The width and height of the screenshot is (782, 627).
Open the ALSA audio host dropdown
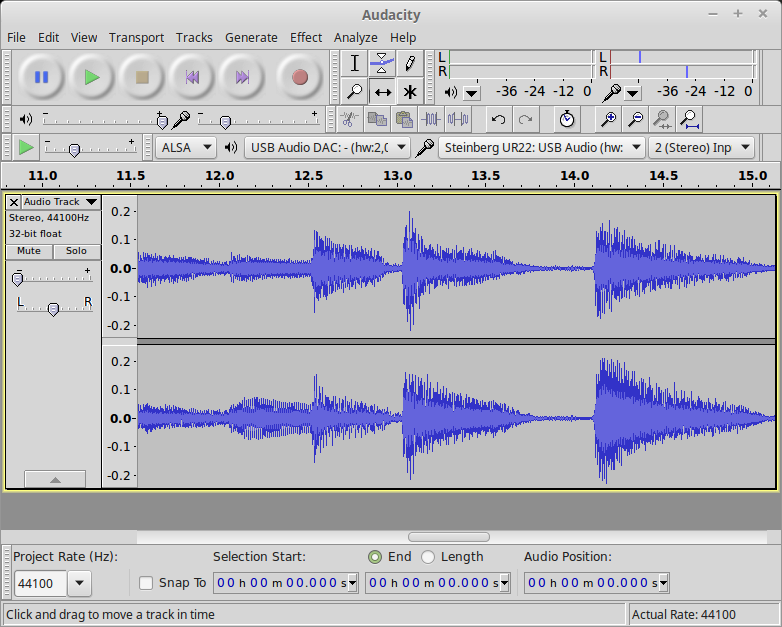[x=186, y=148]
